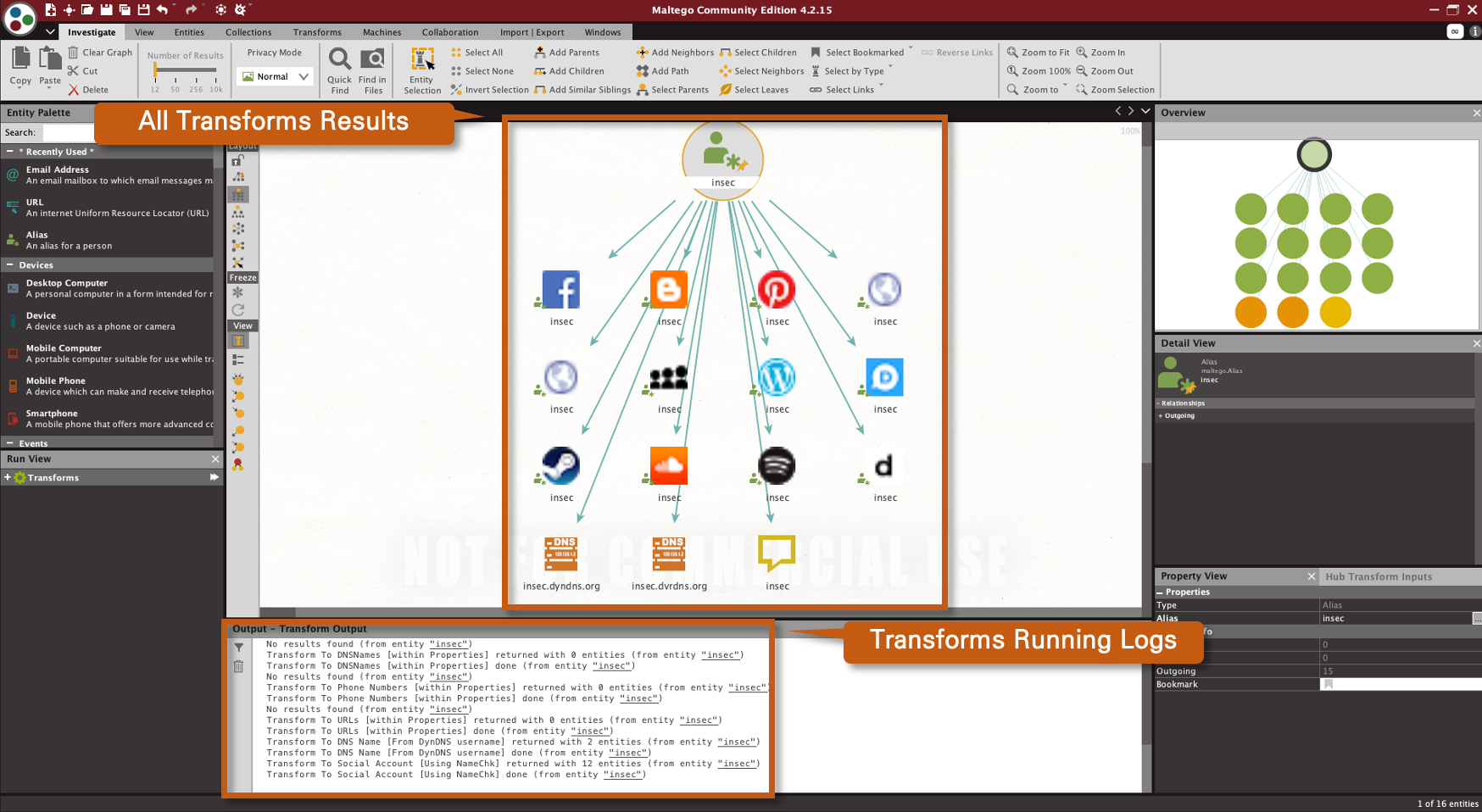Open the Collections ribbon tab
Viewport: 1482px width, 812px height.
(x=248, y=32)
